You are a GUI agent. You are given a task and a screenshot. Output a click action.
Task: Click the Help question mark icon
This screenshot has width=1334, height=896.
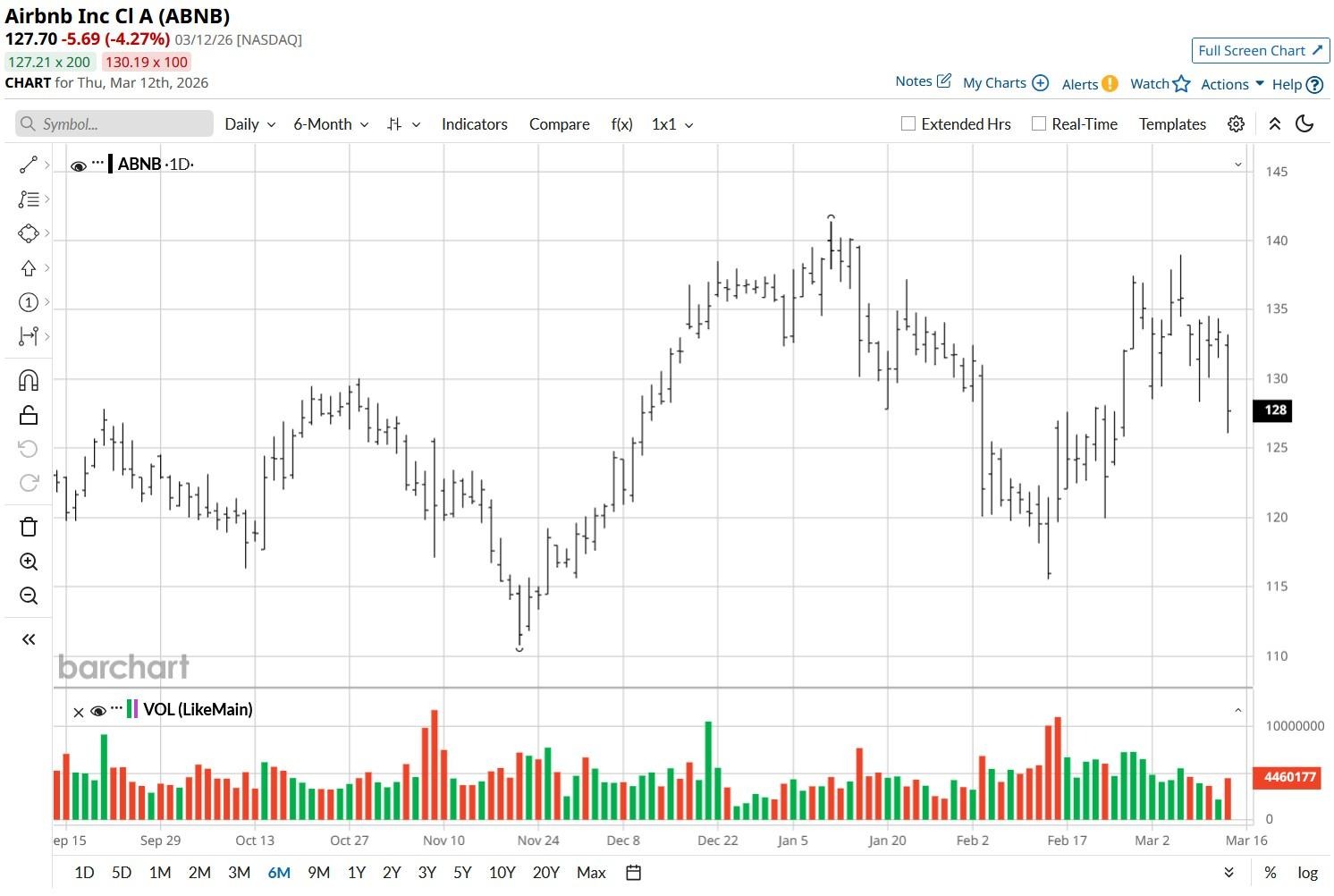pyautogui.click(x=1314, y=84)
